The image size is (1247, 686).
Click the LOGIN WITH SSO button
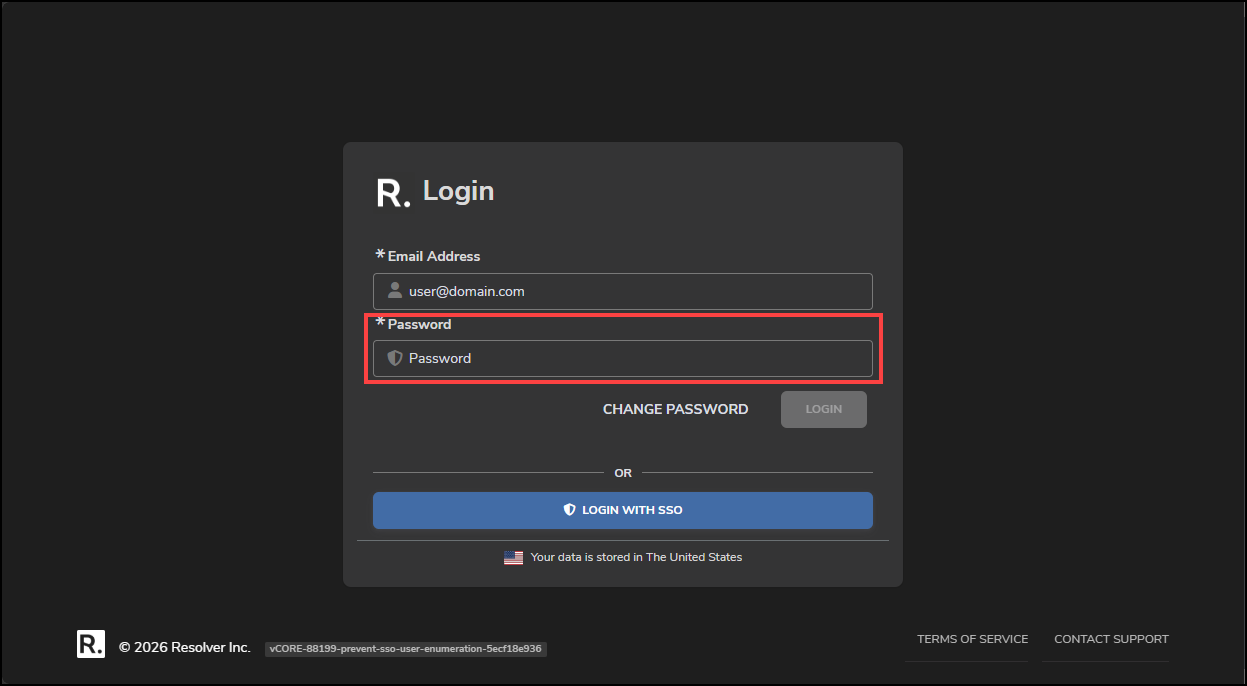[623, 510]
